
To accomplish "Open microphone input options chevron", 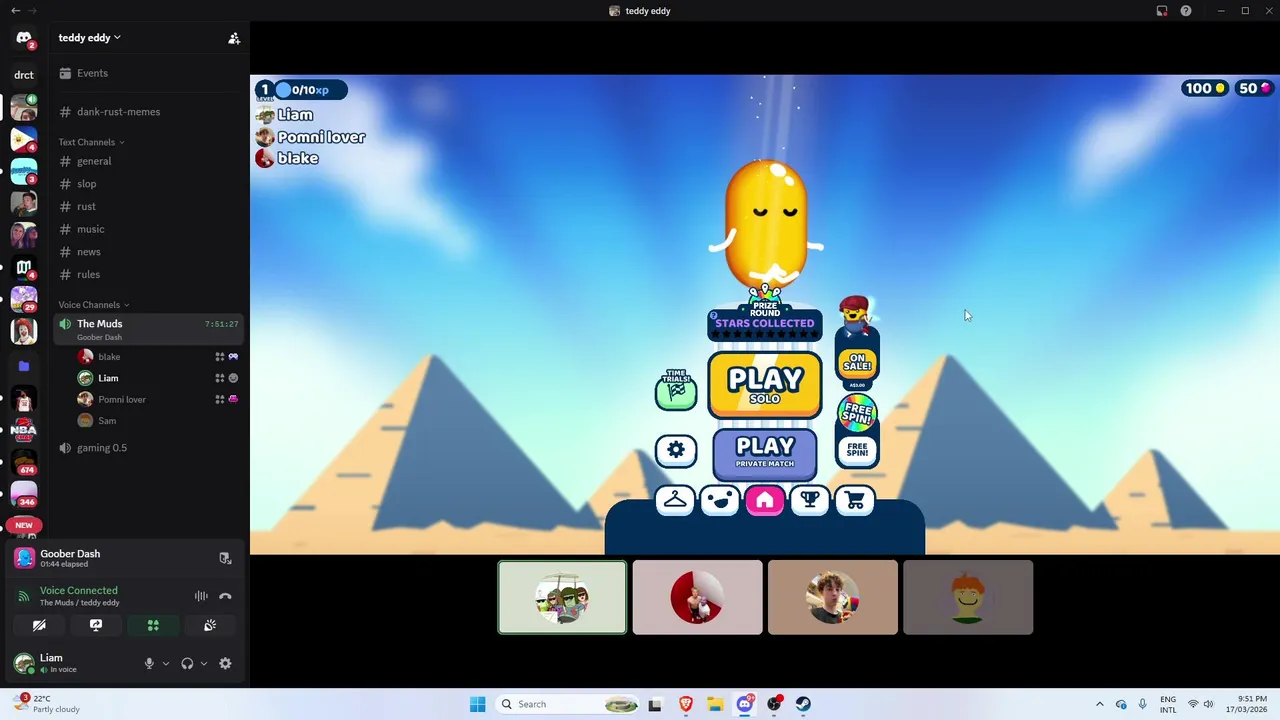I will click(166, 663).
